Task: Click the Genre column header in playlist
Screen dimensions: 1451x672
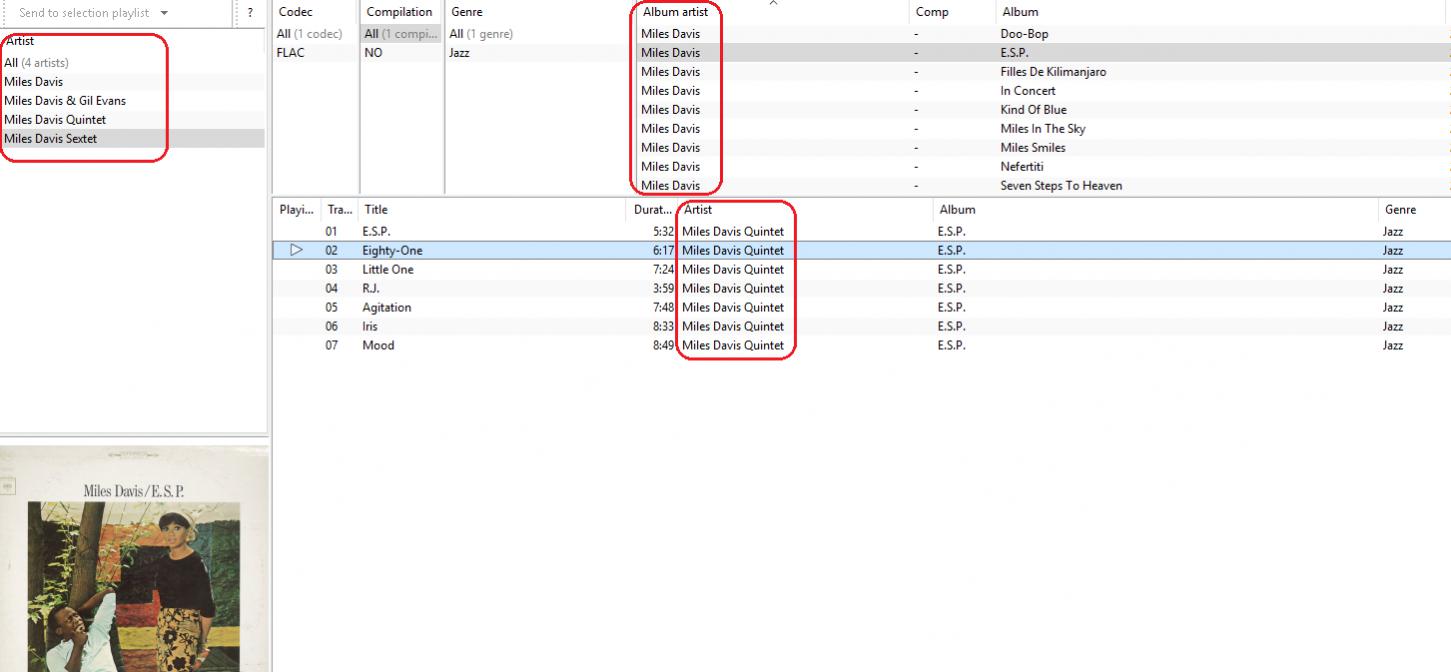Action: [1400, 210]
